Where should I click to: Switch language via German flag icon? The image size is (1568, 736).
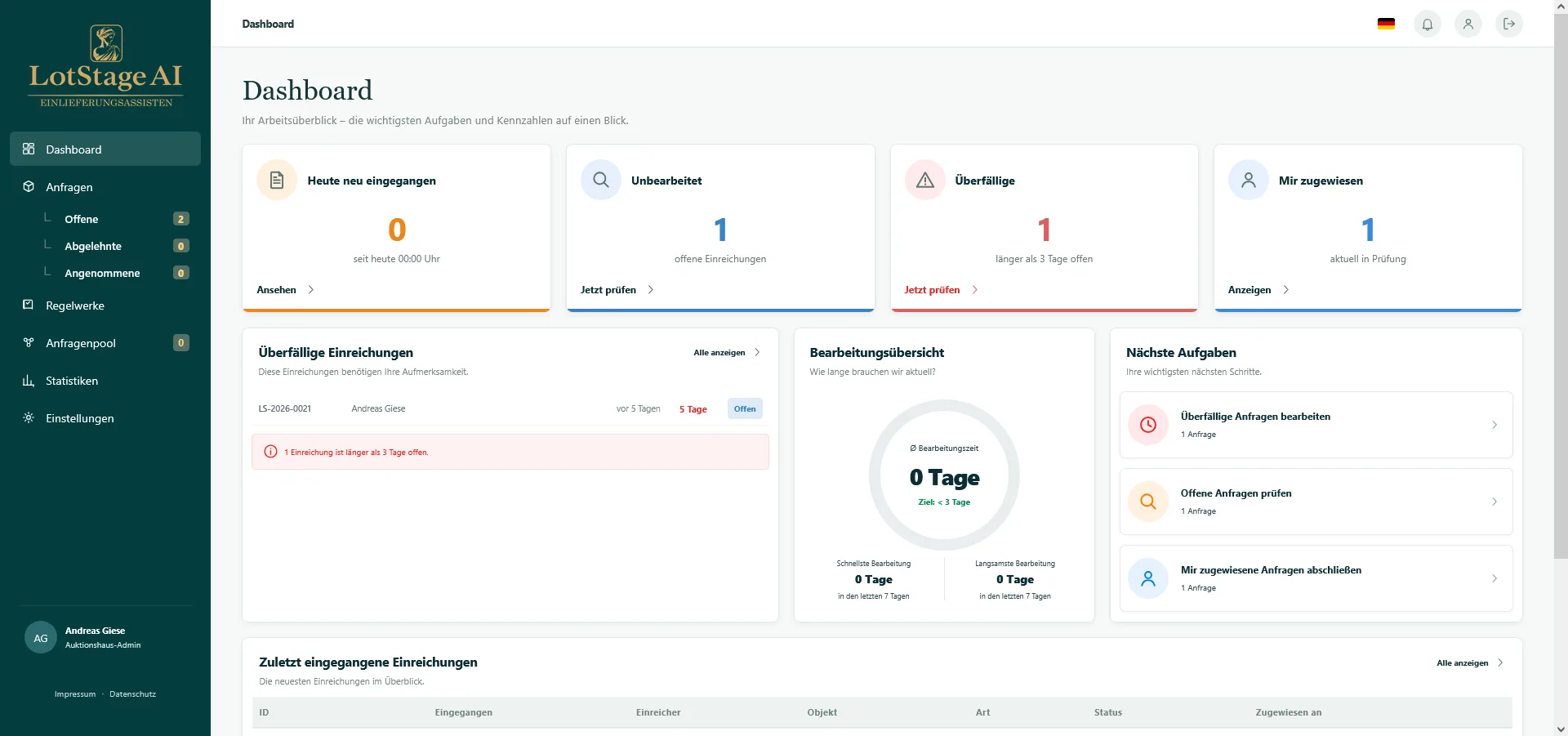1386,24
